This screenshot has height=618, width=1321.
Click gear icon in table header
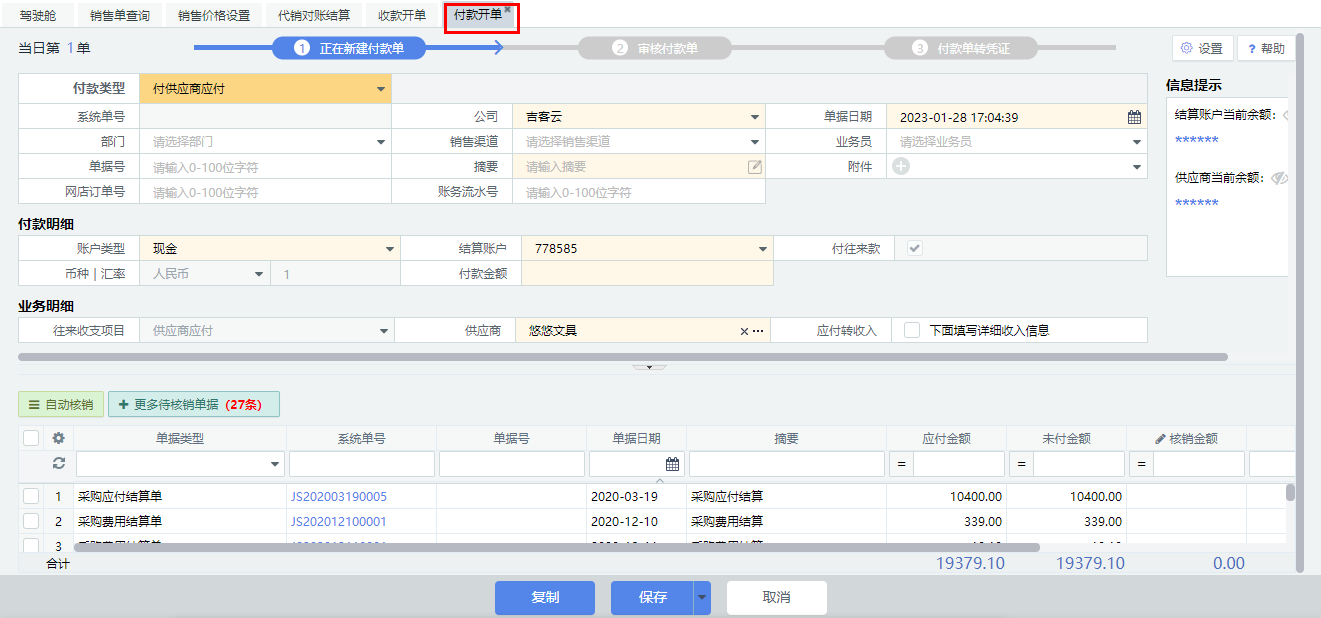click(59, 438)
